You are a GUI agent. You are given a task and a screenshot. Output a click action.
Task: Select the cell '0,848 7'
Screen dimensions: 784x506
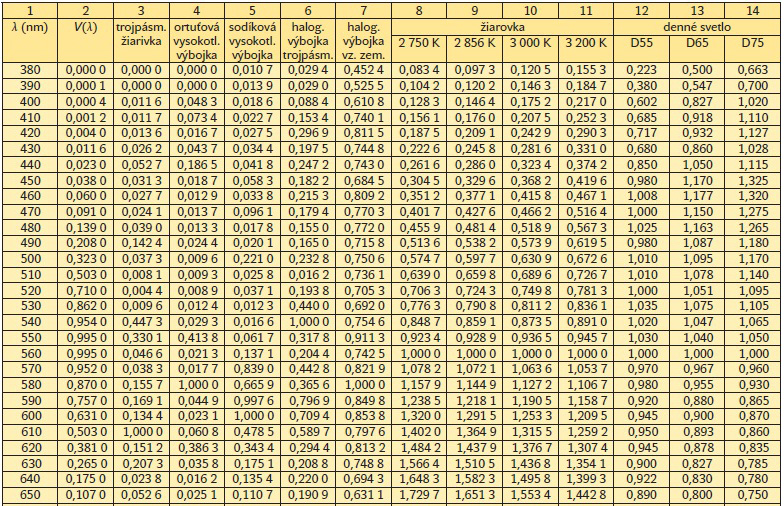(419, 322)
